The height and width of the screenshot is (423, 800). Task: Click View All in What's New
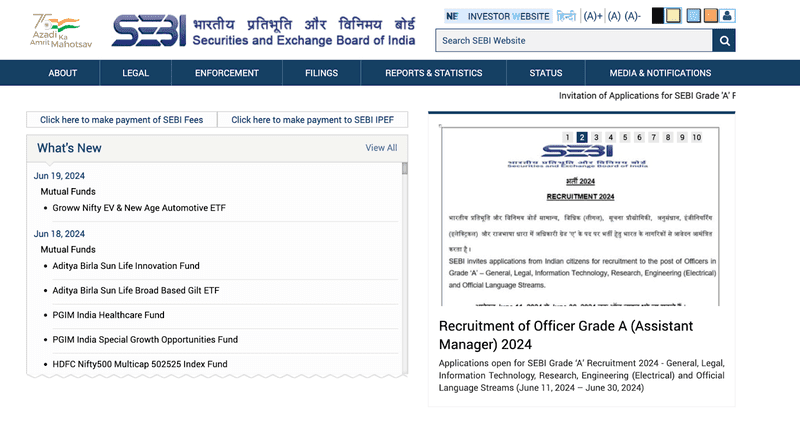pos(381,148)
